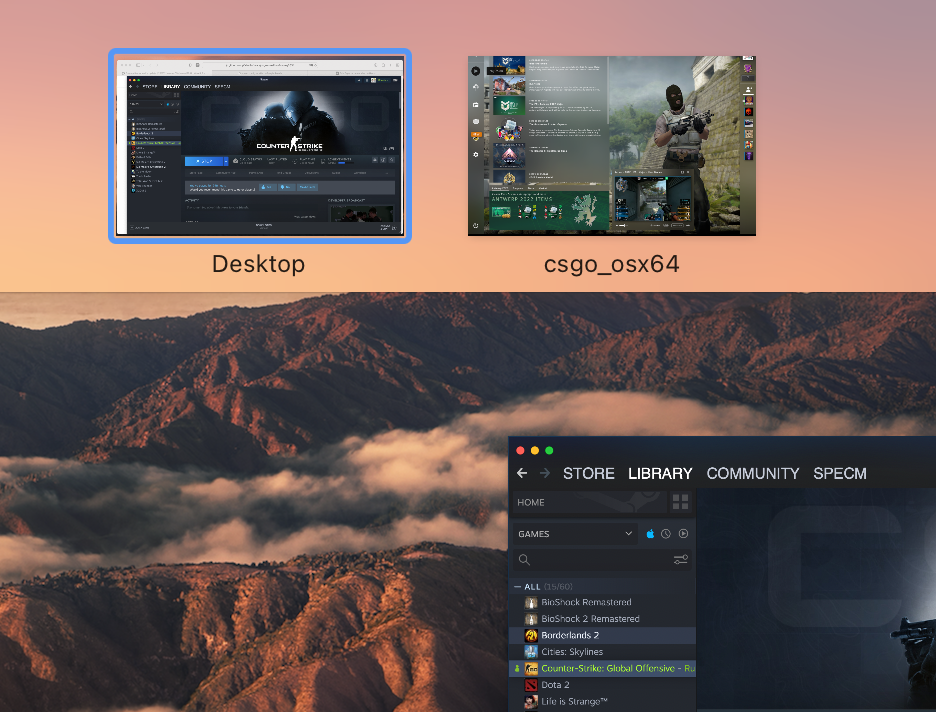This screenshot has height=712, width=936.
Task: Minimize Steam window with yellow button
Action: [535, 451]
